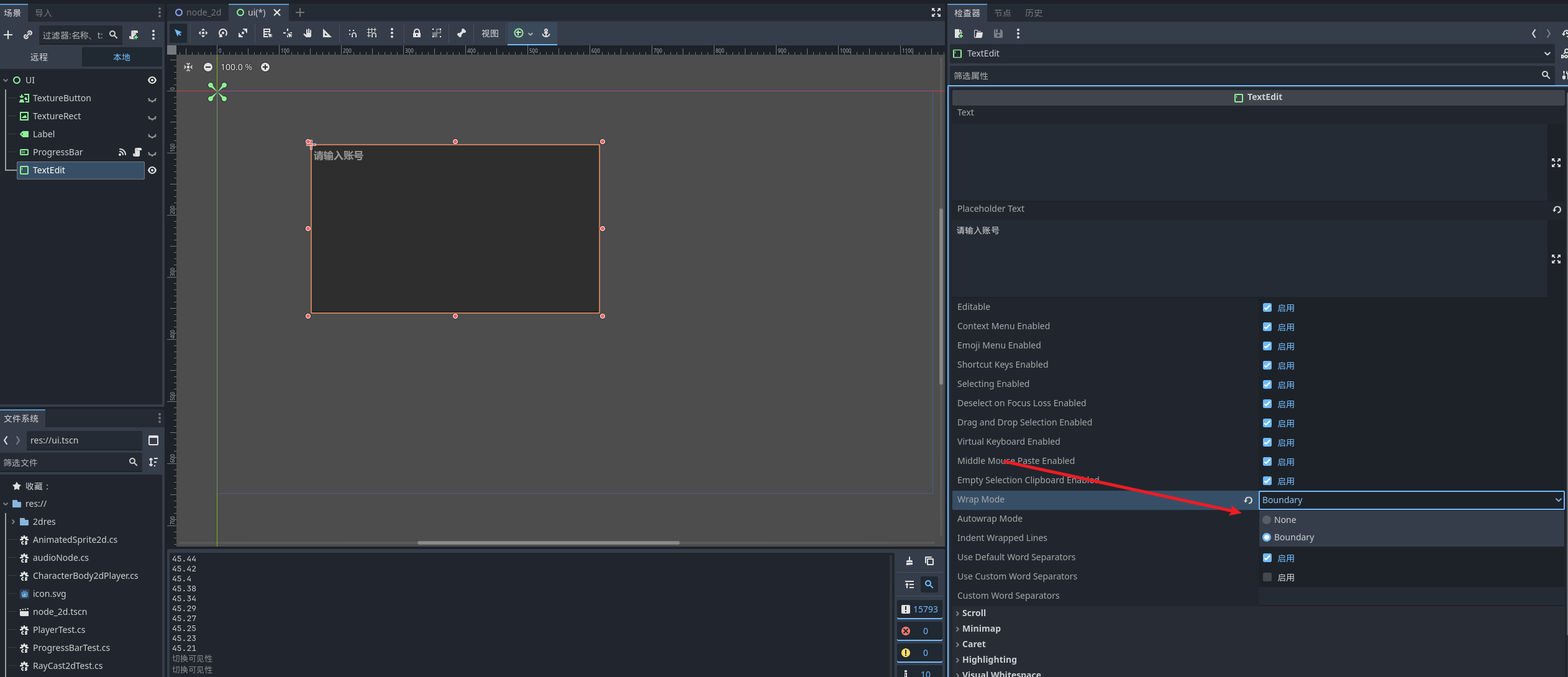1568x677 pixels.
Task: Toggle the 15793 messages filter button
Action: (920, 609)
